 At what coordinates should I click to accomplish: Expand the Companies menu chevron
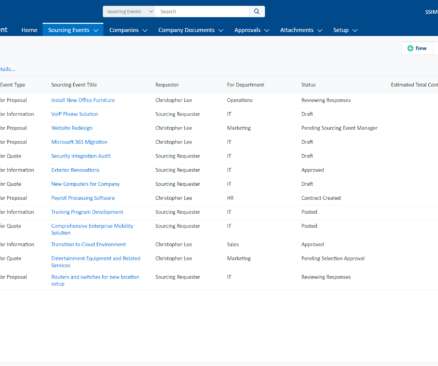point(145,30)
